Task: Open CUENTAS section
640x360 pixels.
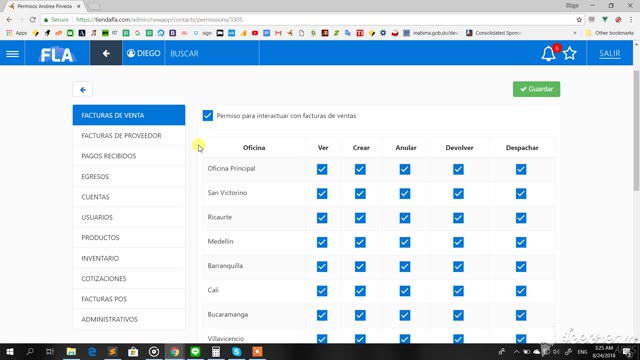Action: point(129,197)
